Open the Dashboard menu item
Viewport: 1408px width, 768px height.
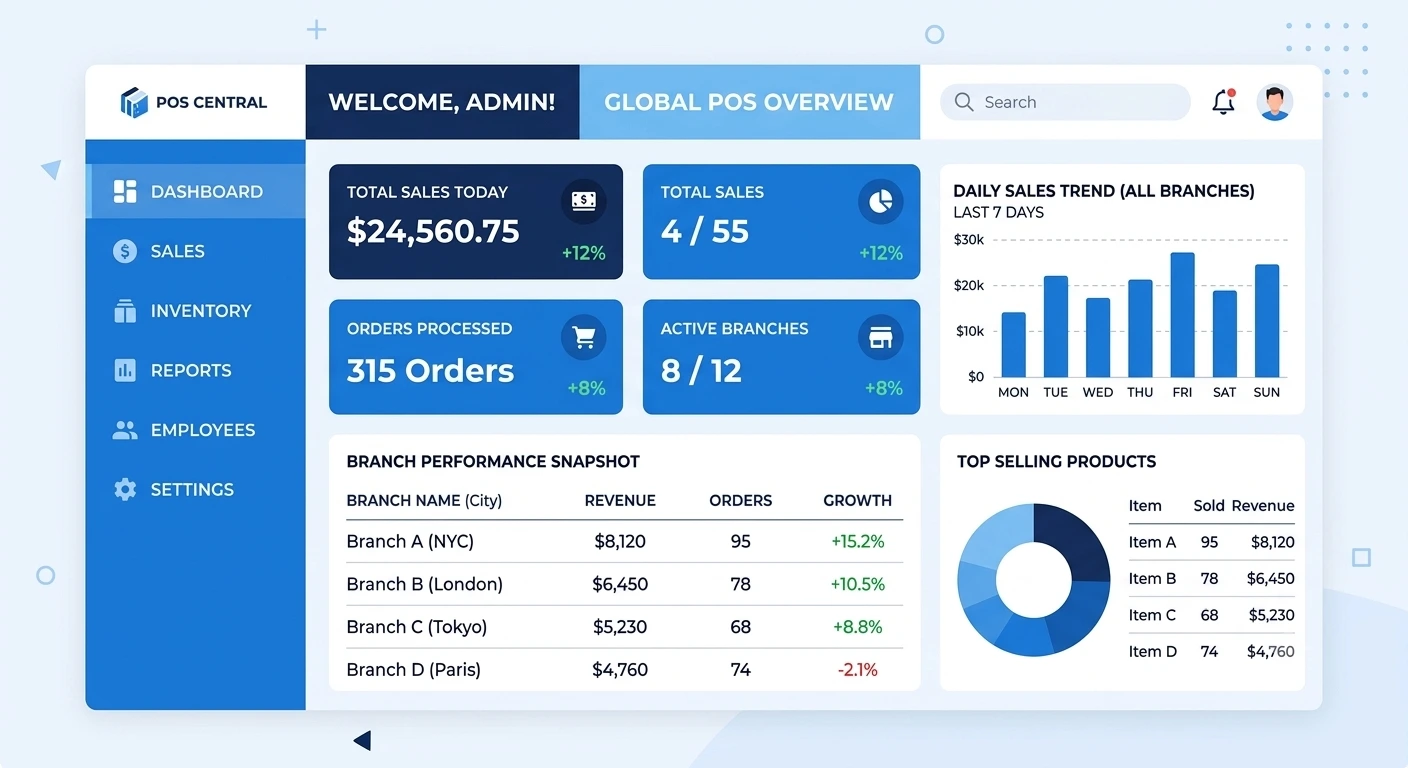[196, 192]
